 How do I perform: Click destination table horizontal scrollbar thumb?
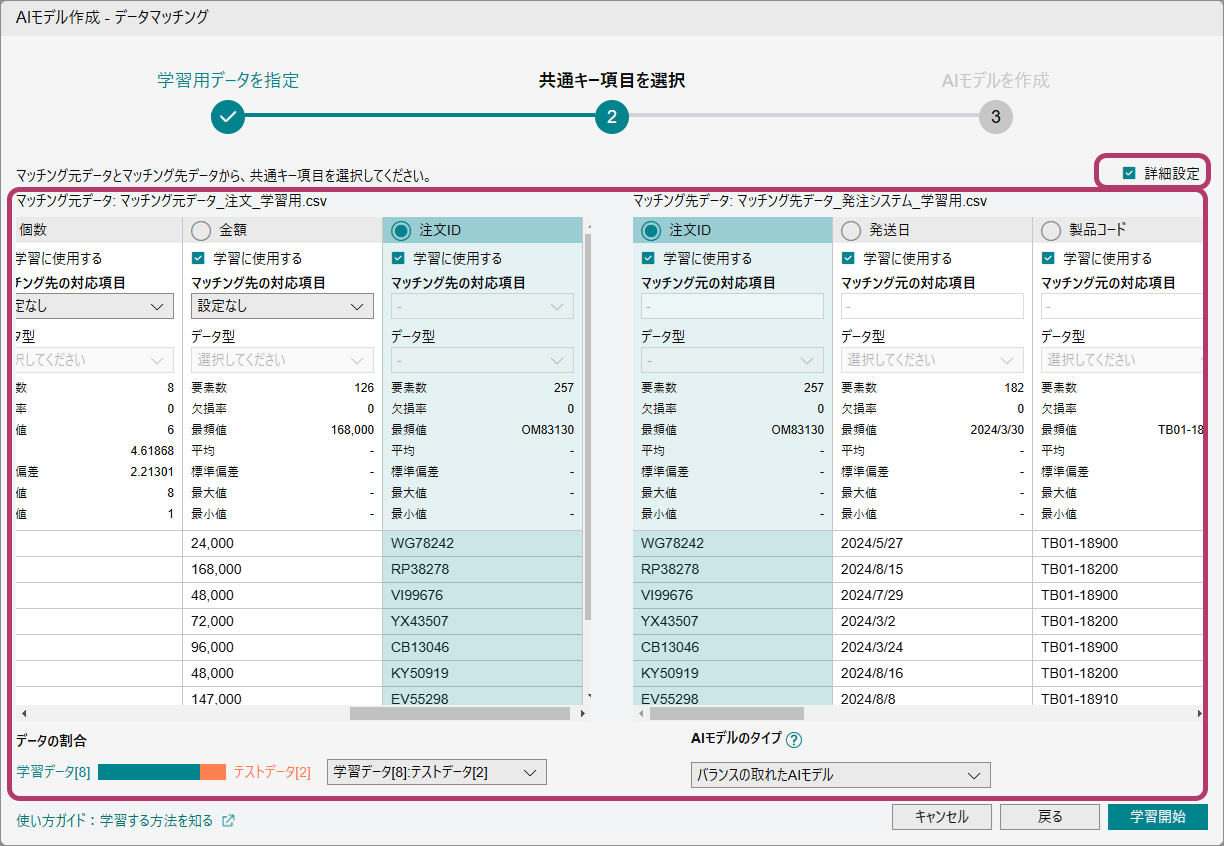point(727,714)
